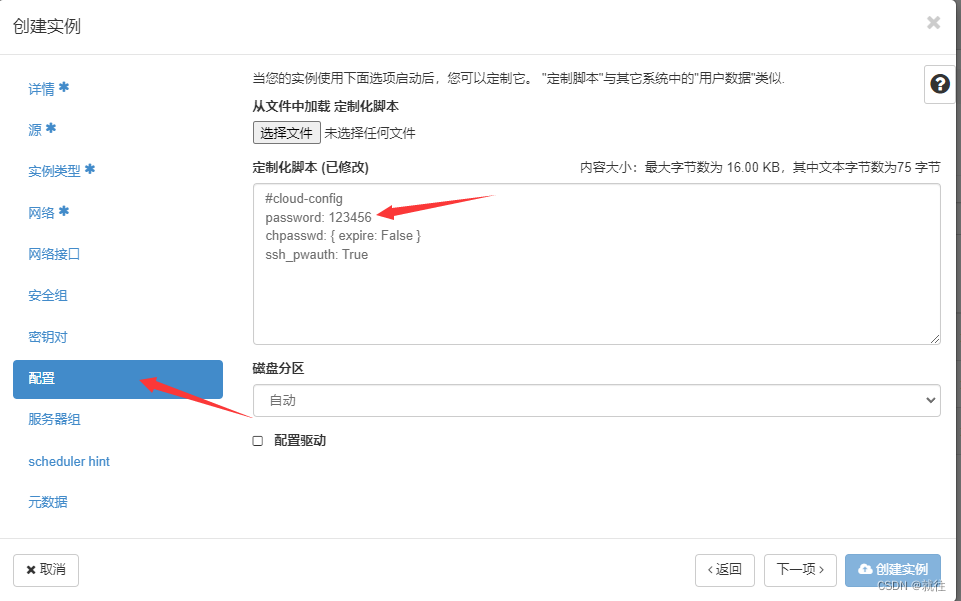Click the 取消 cancel button
The width and height of the screenshot is (961, 601).
[x=45, y=569]
